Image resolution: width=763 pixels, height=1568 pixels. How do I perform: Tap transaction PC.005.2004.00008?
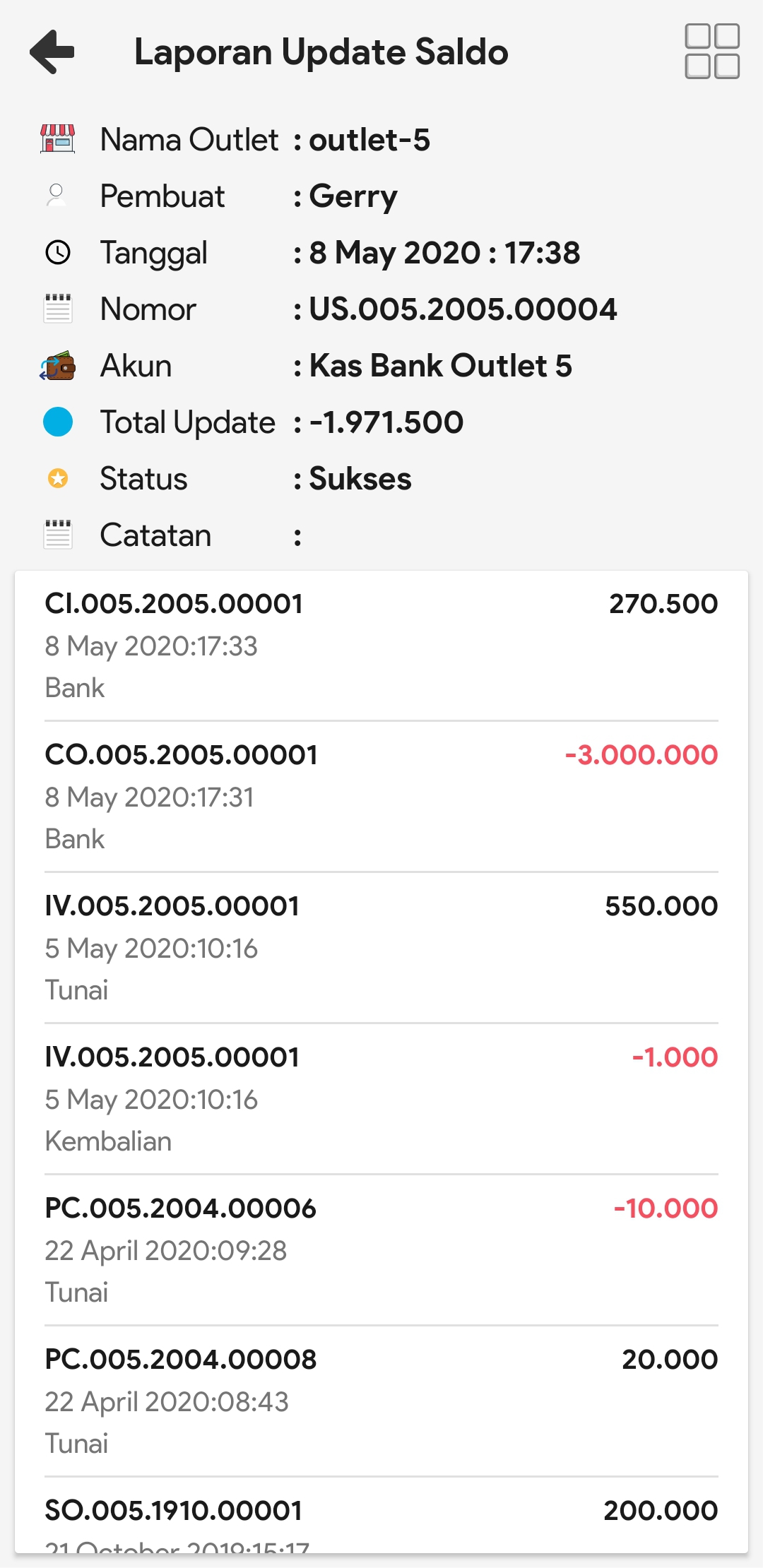[381, 1401]
